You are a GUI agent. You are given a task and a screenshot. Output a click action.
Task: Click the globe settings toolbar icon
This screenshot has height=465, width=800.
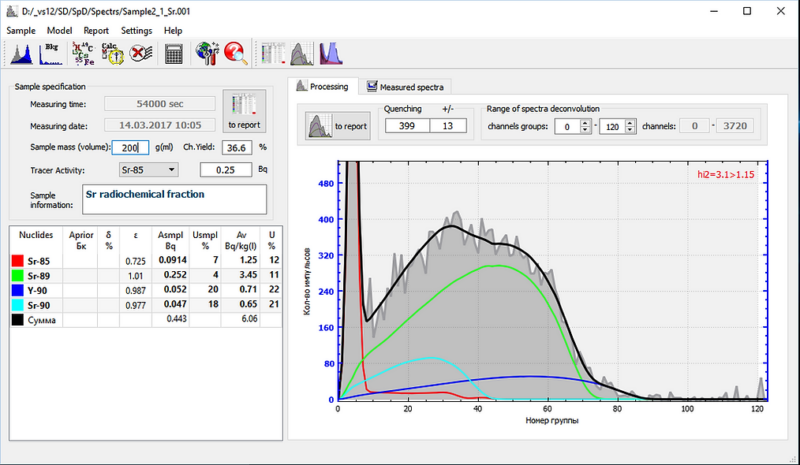pos(208,53)
